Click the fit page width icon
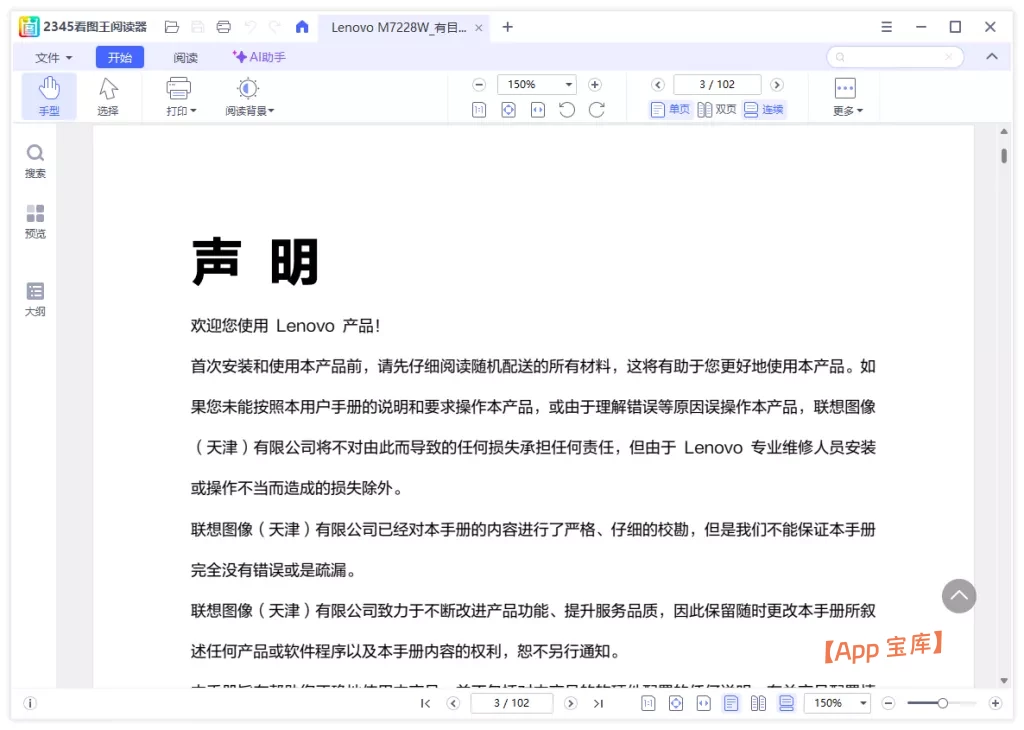 pos(537,110)
